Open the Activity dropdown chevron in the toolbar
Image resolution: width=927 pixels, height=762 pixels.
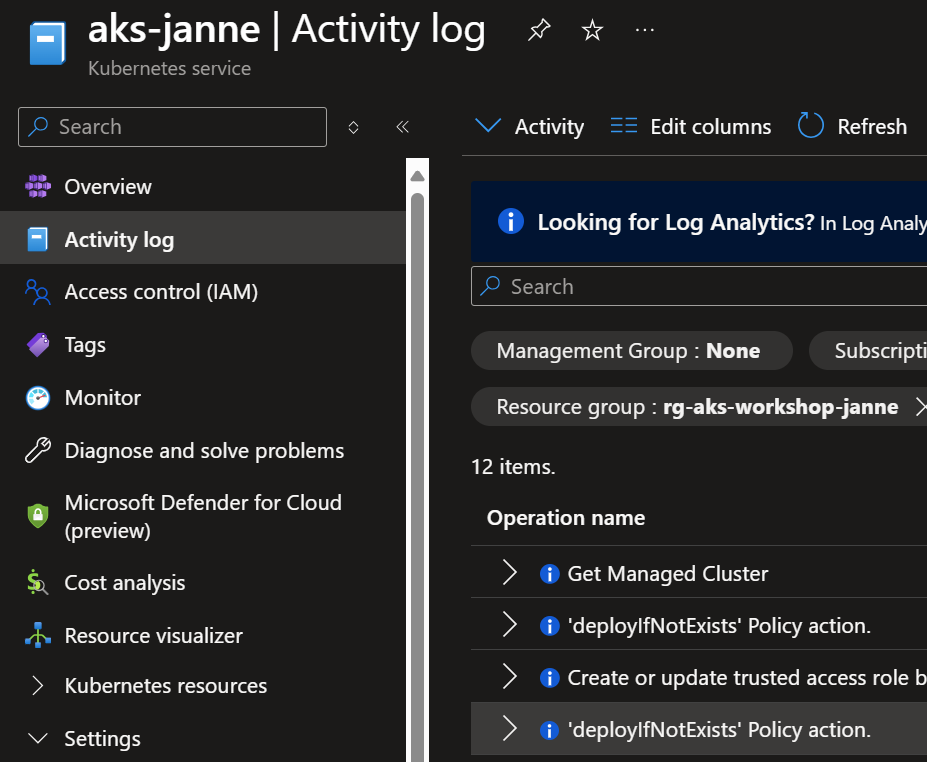point(488,125)
